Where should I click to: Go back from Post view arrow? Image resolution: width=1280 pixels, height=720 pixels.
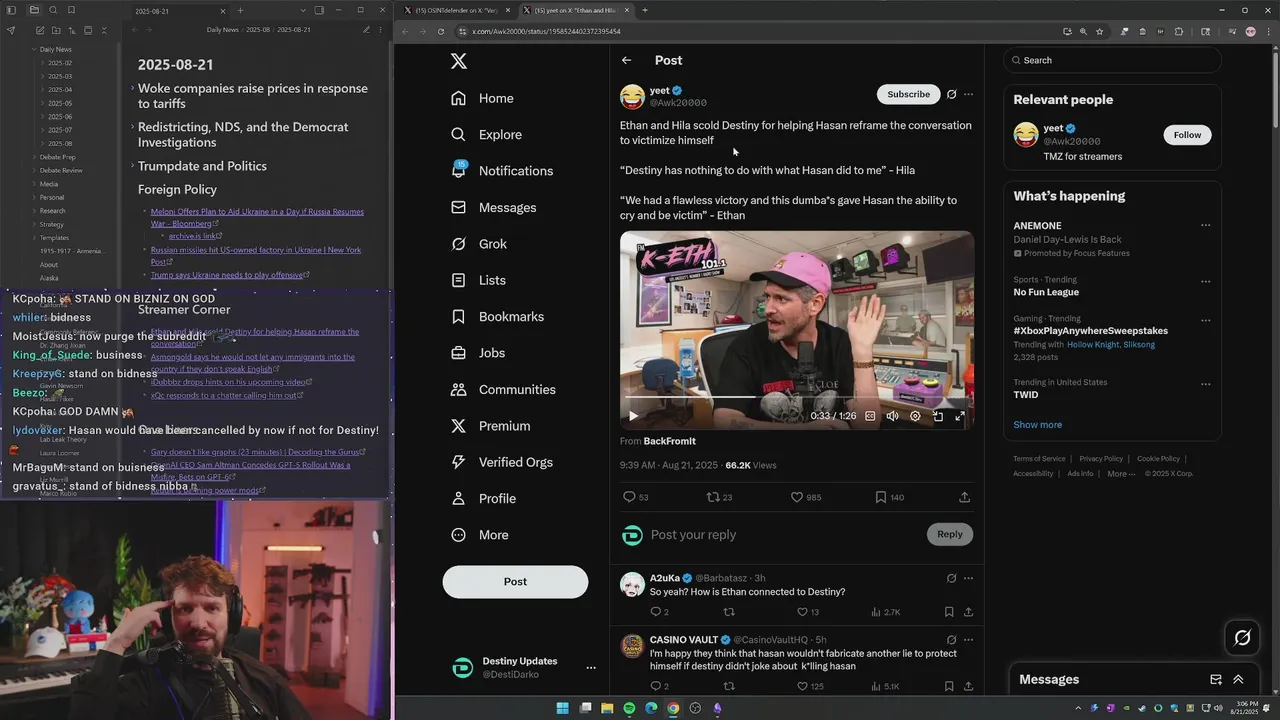coord(626,60)
